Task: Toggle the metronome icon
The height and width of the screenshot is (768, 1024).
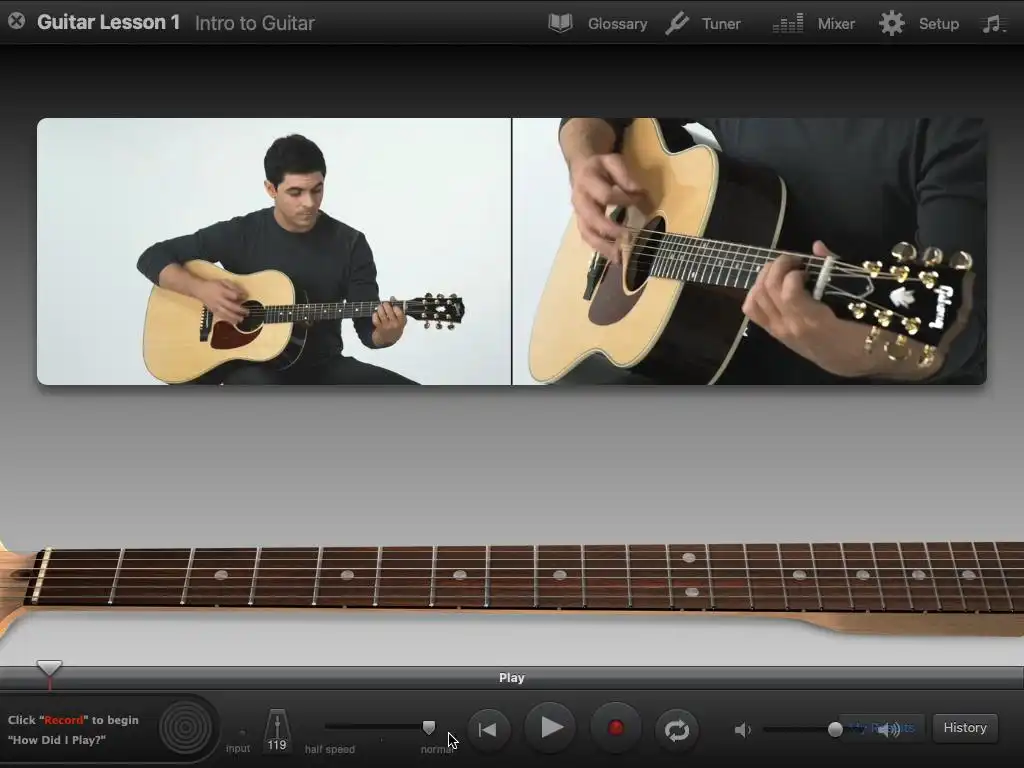Action: [x=277, y=731]
